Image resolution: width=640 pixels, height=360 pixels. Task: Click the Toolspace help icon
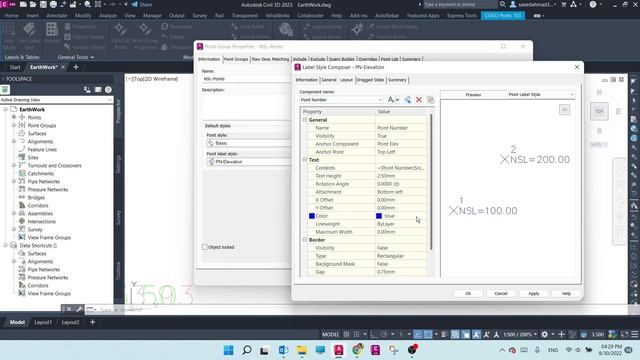(108, 89)
